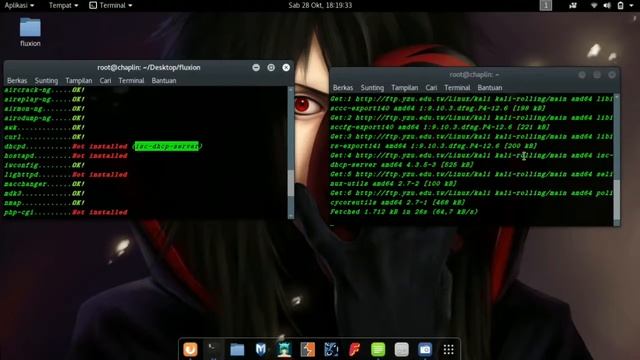Screen dimensions: 640x360
Task: Click the right terminal vertical scrollbar
Action: (617, 159)
